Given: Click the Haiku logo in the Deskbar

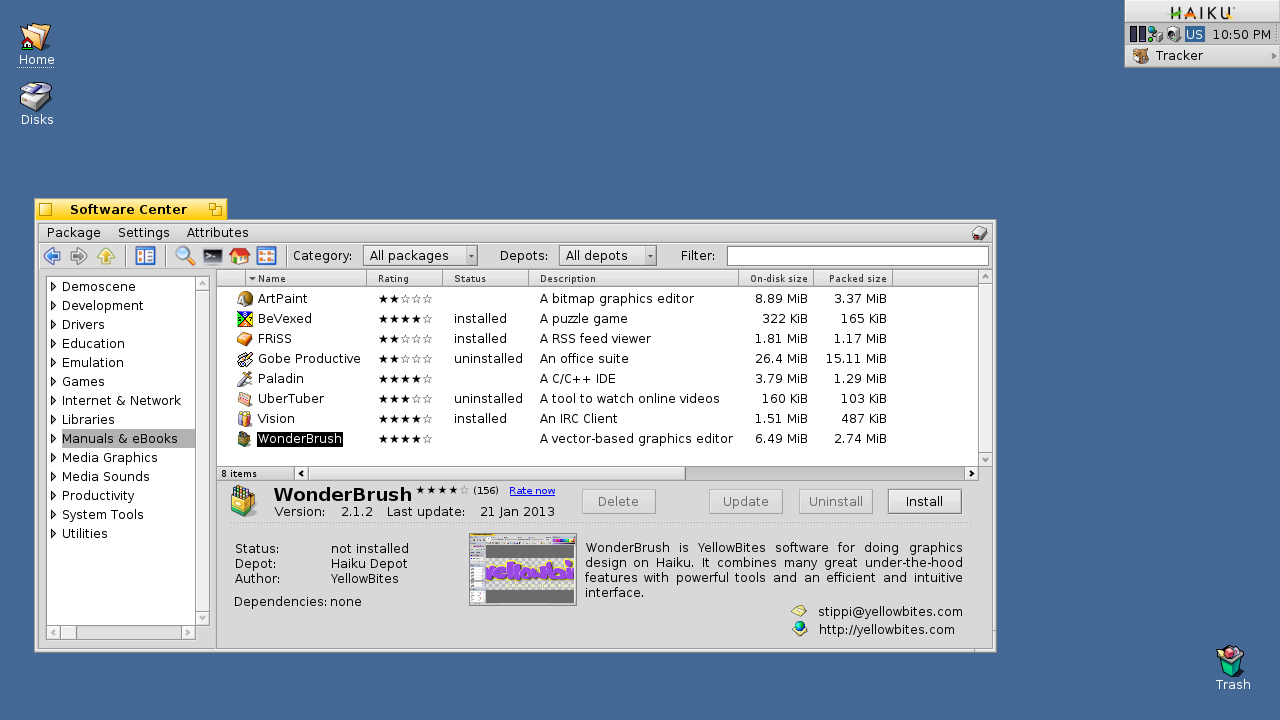Looking at the screenshot, I should [1202, 12].
